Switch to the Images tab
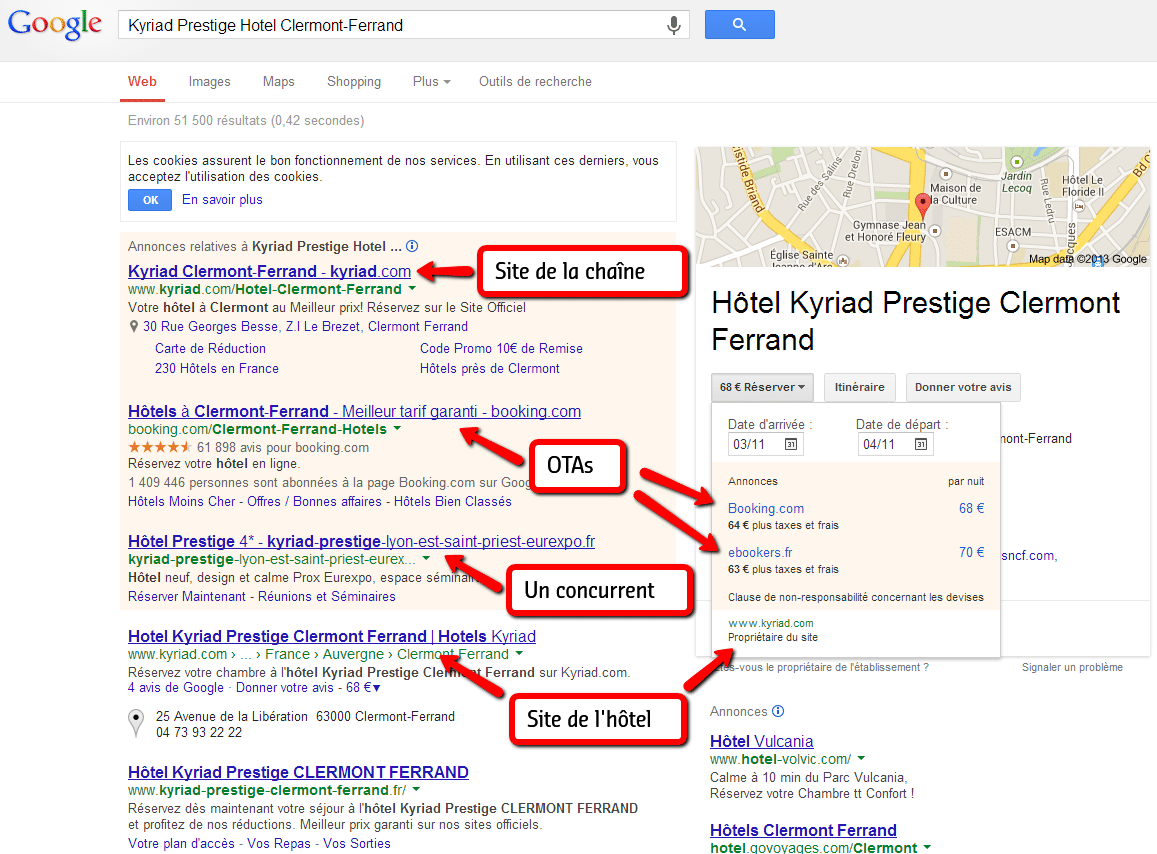The width and height of the screenshot is (1157, 854). point(210,82)
